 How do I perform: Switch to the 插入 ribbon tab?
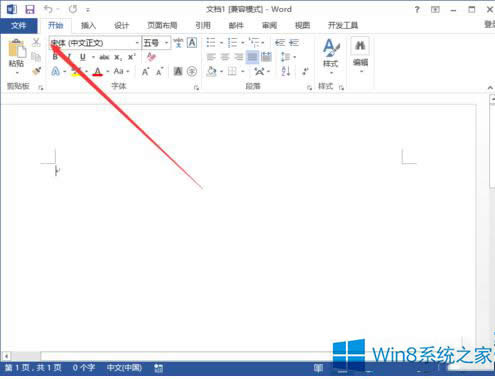pyautogui.click(x=88, y=25)
